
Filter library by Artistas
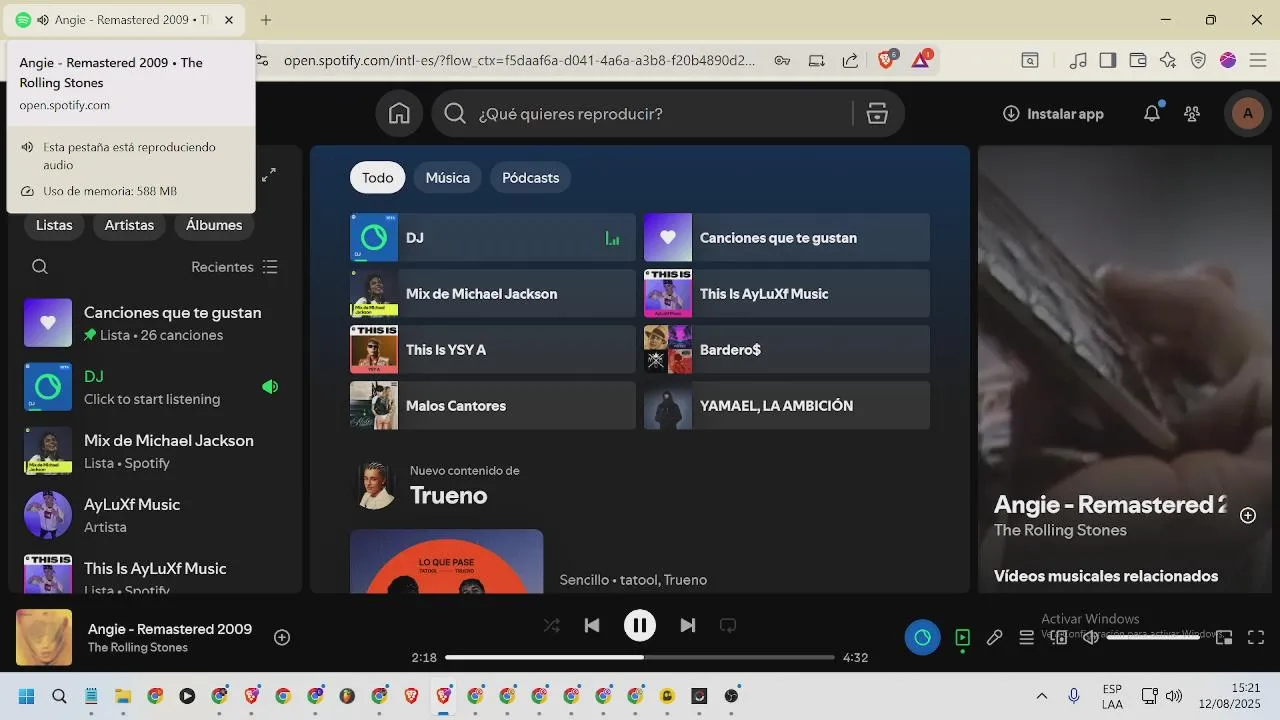tap(129, 225)
